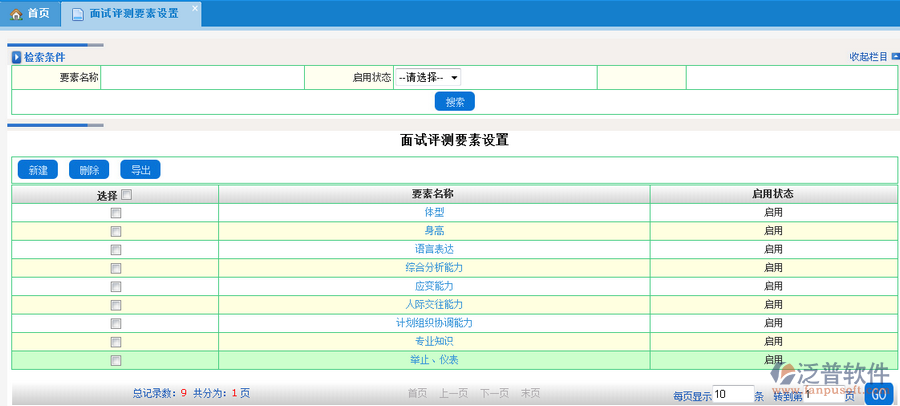Click the 搜索 button
Image resolution: width=900 pixels, height=406 pixels.
pyautogui.click(x=454, y=102)
